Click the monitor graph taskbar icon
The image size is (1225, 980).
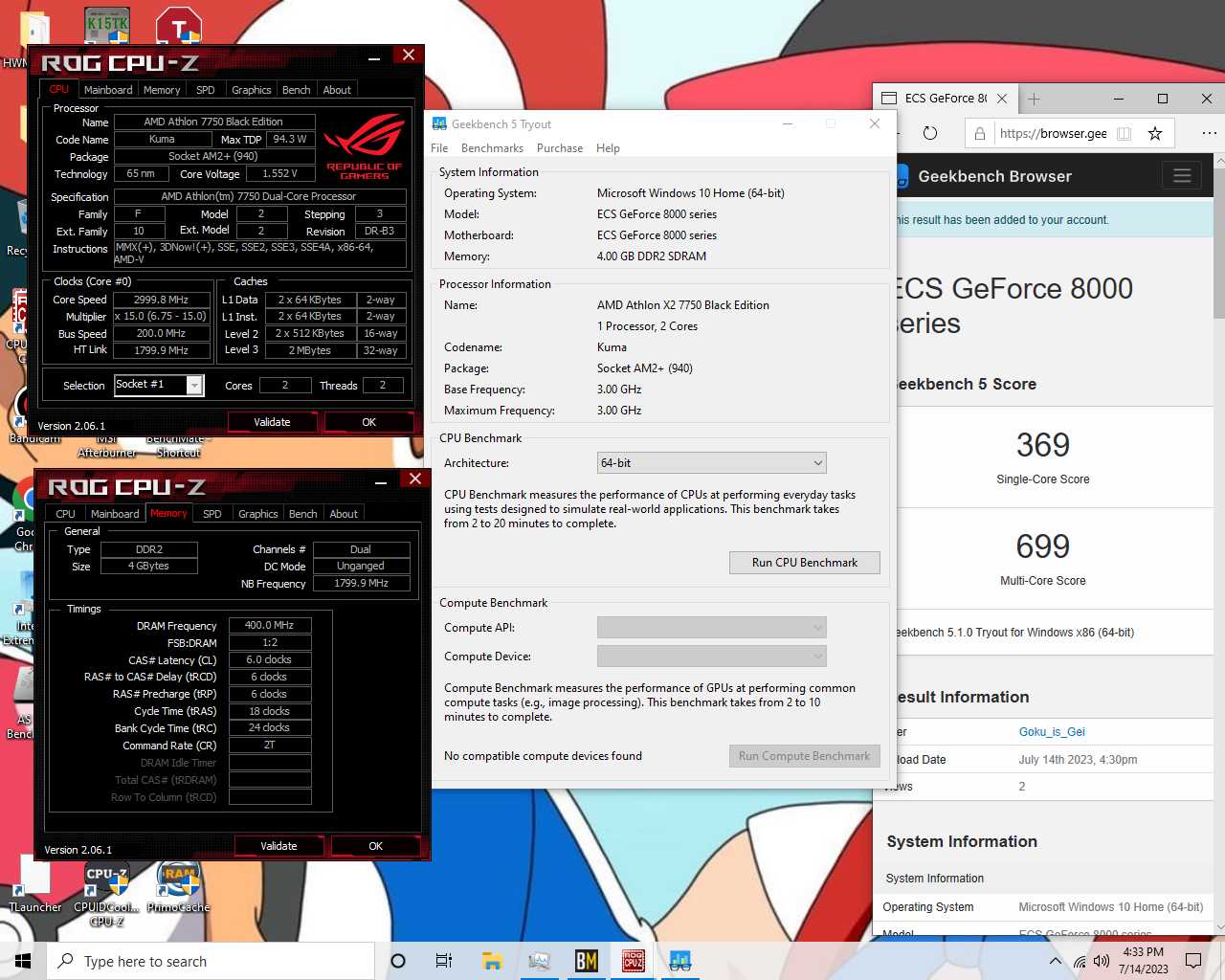tap(539, 961)
